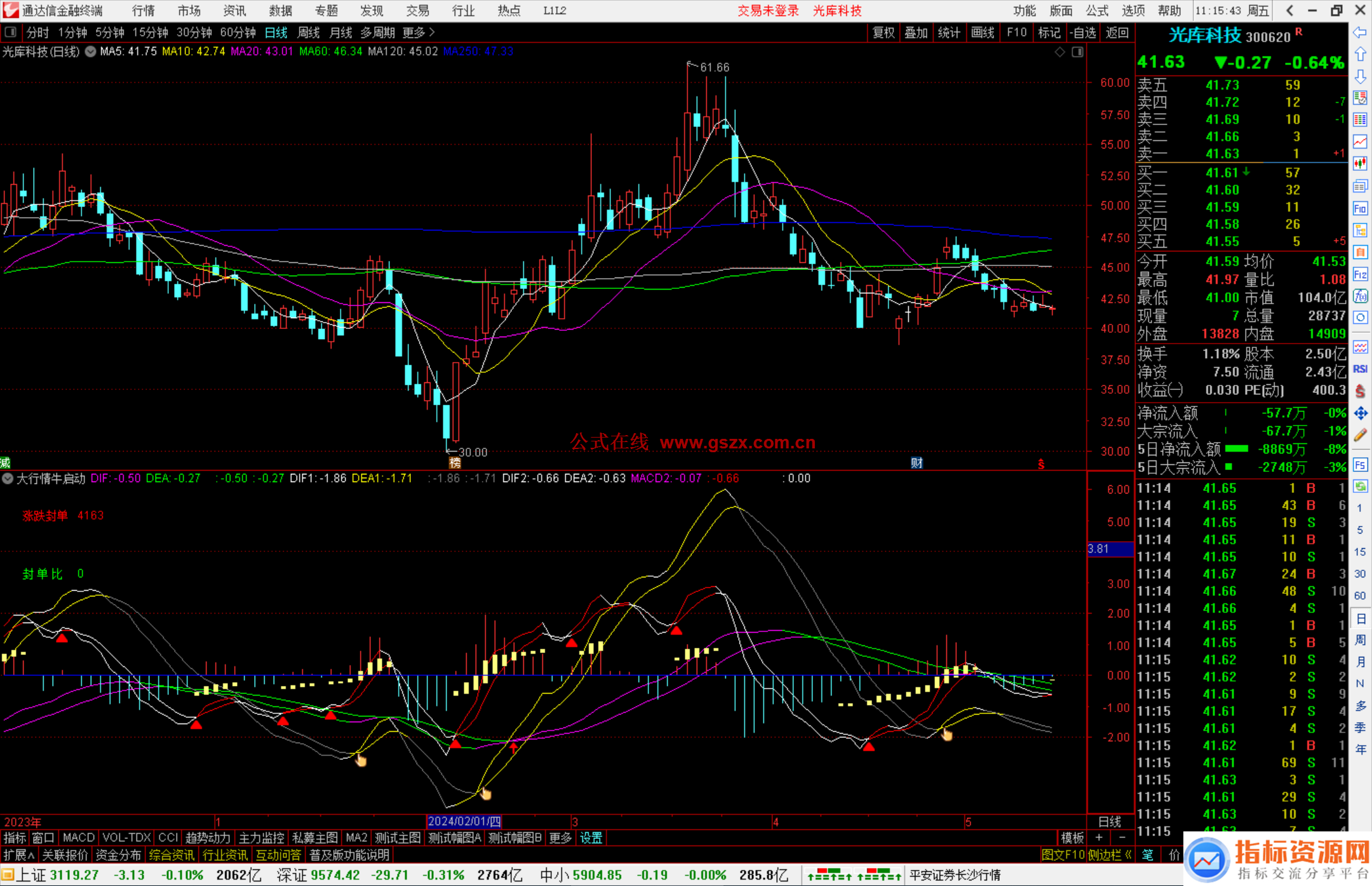Click the red S dollar sidebar icon
1372x886 pixels.
click(x=1360, y=391)
